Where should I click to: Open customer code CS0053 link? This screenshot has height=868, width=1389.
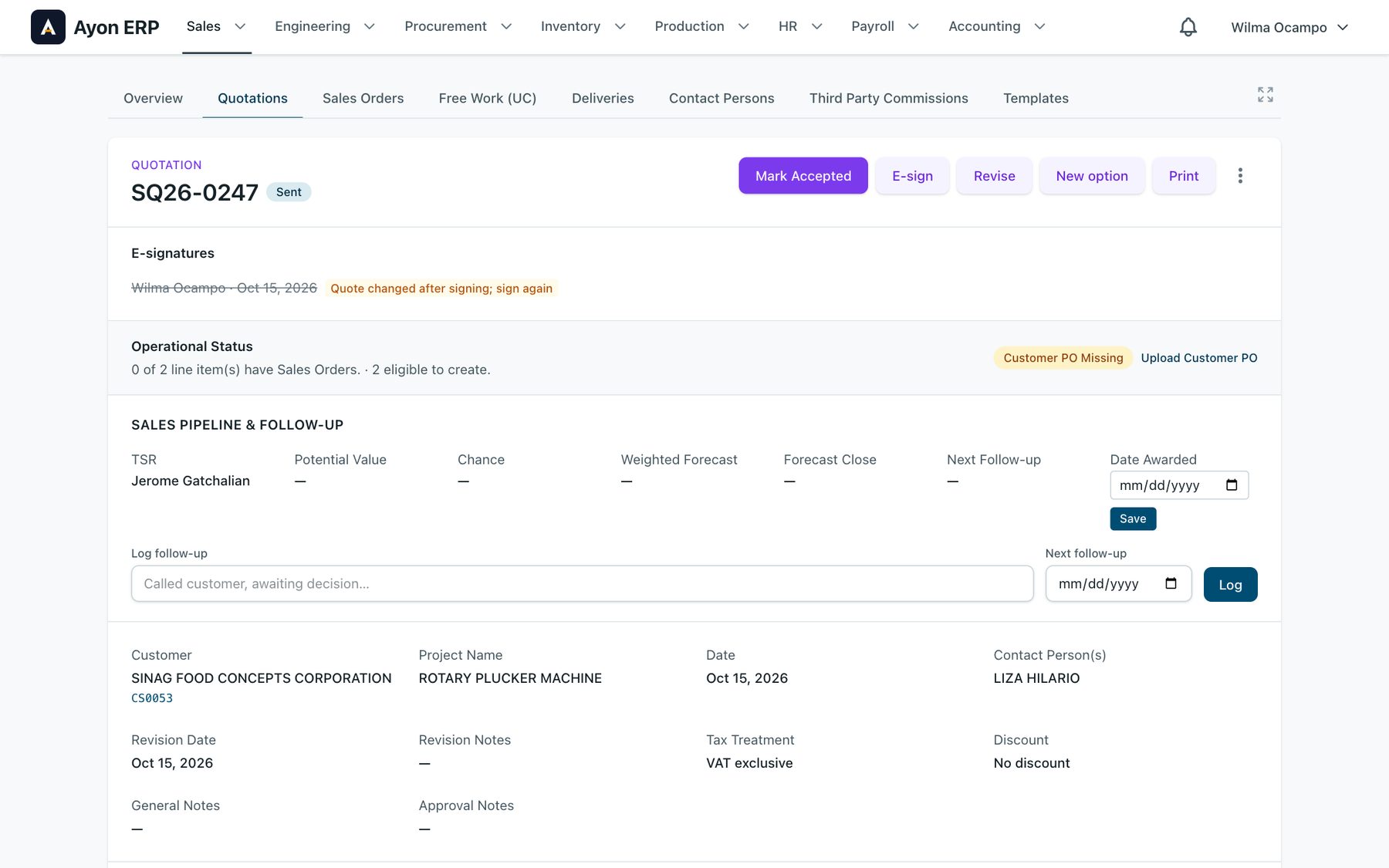tap(152, 698)
